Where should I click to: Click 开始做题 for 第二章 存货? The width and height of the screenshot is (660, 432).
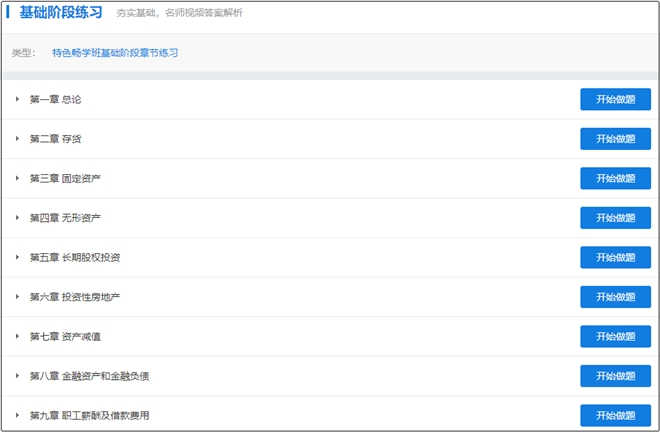pos(615,139)
